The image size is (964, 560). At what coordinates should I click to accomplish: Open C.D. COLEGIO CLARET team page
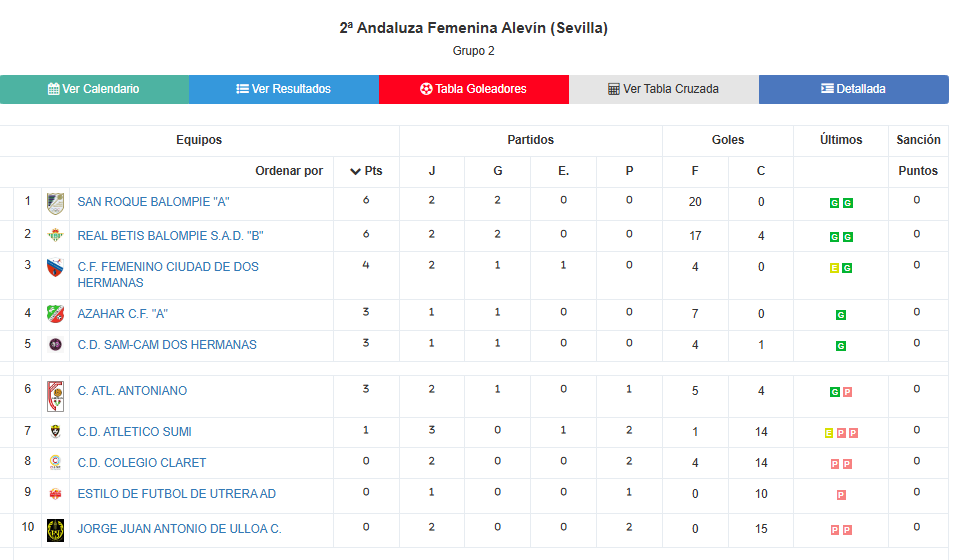141,463
